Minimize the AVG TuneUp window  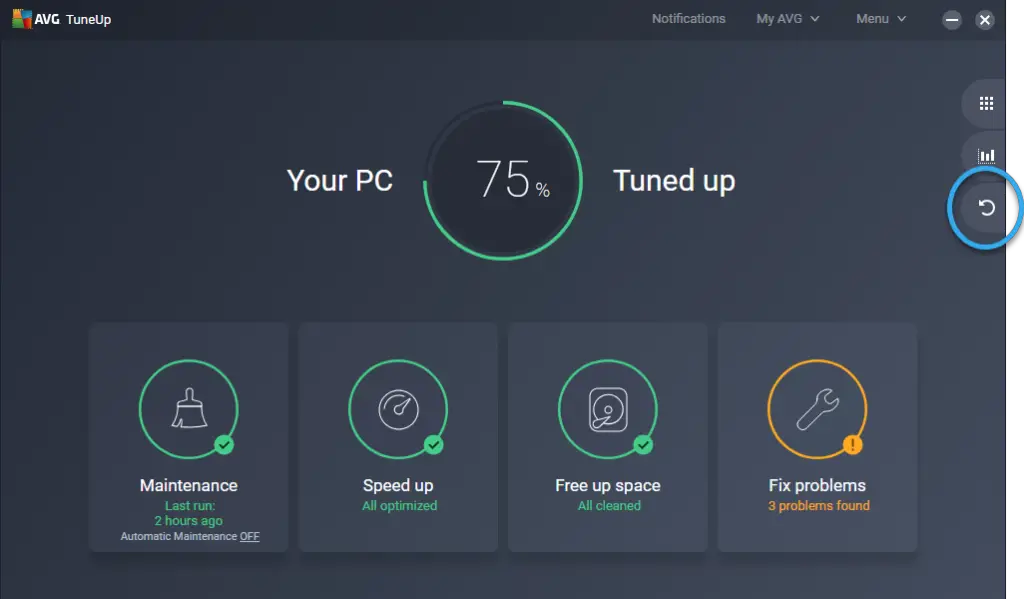click(x=952, y=20)
